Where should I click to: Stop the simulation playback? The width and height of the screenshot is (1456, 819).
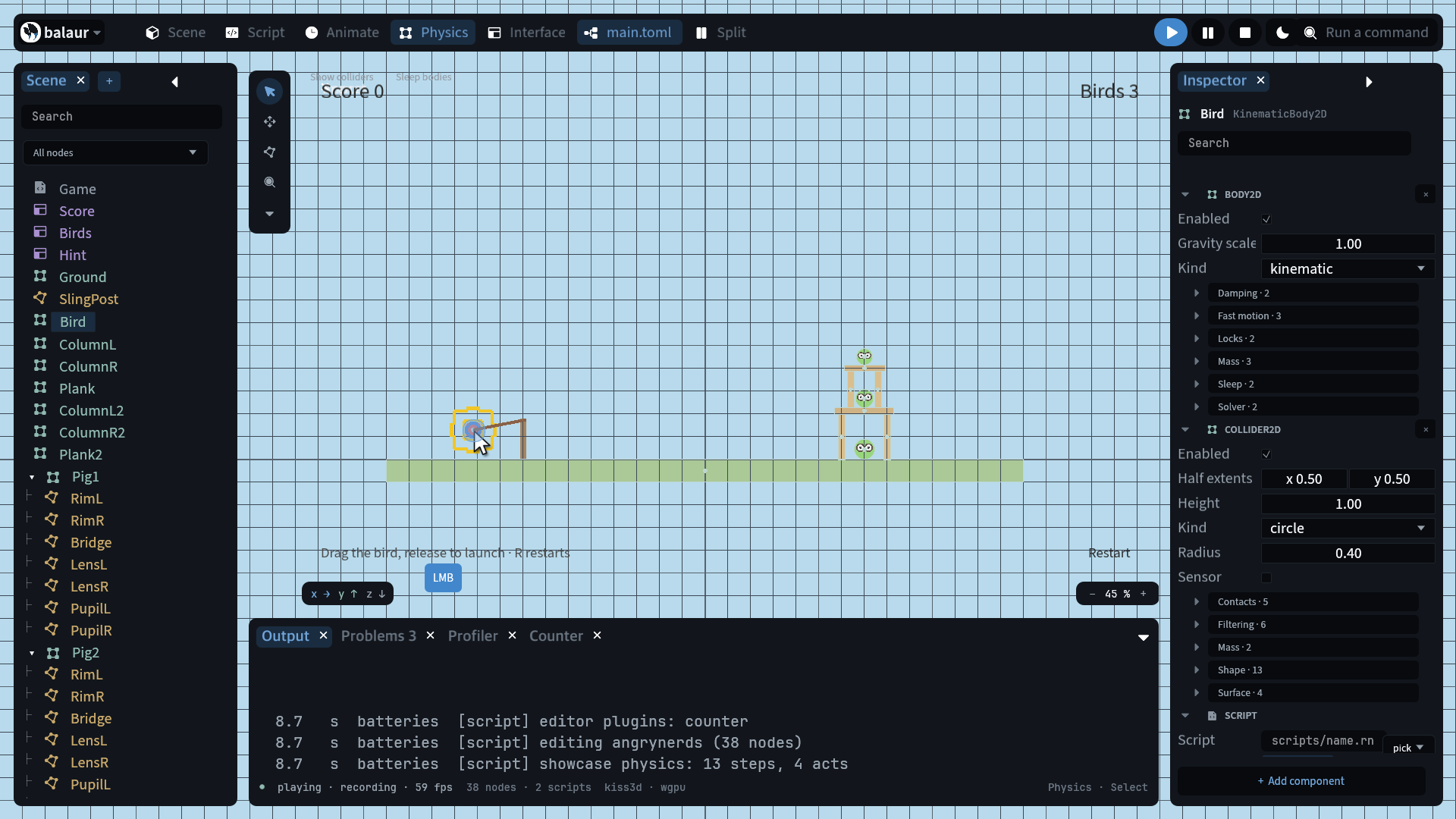pyautogui.click(x=1245, y=33)
